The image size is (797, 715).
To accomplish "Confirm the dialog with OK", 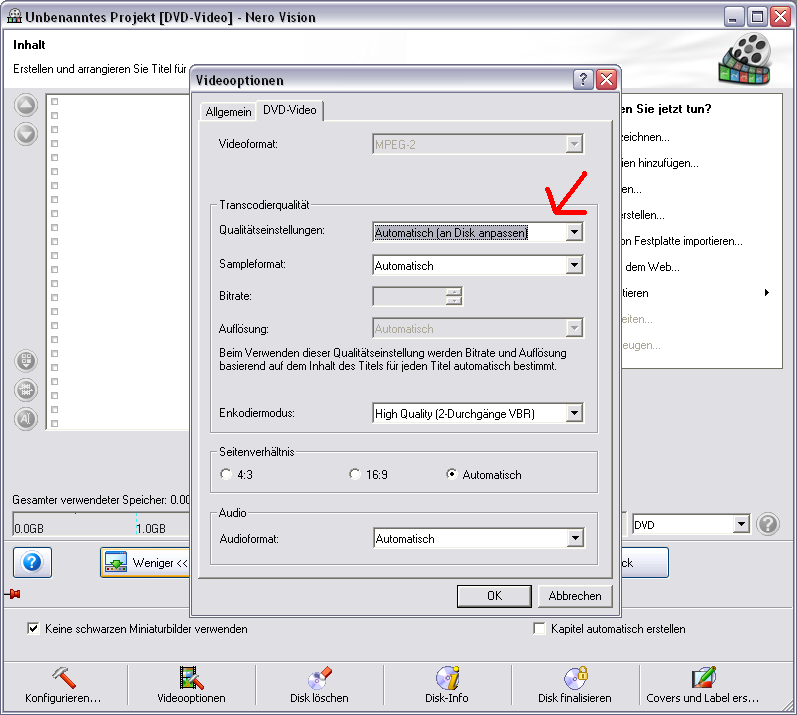I will coord(494,595).
